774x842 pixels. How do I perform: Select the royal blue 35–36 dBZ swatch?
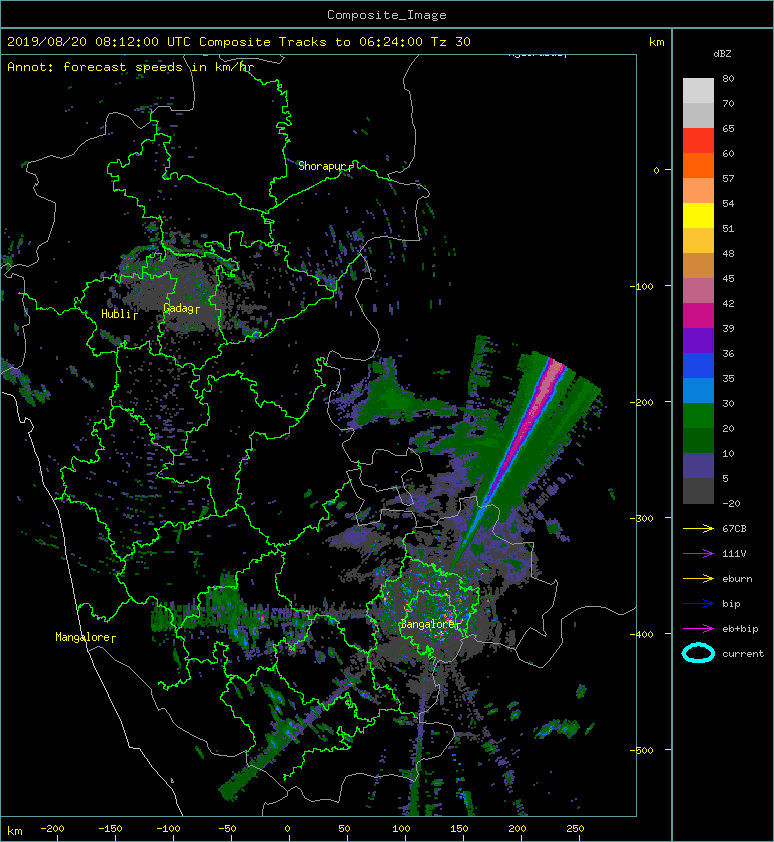pyautogui.click(x=698, y=366)
